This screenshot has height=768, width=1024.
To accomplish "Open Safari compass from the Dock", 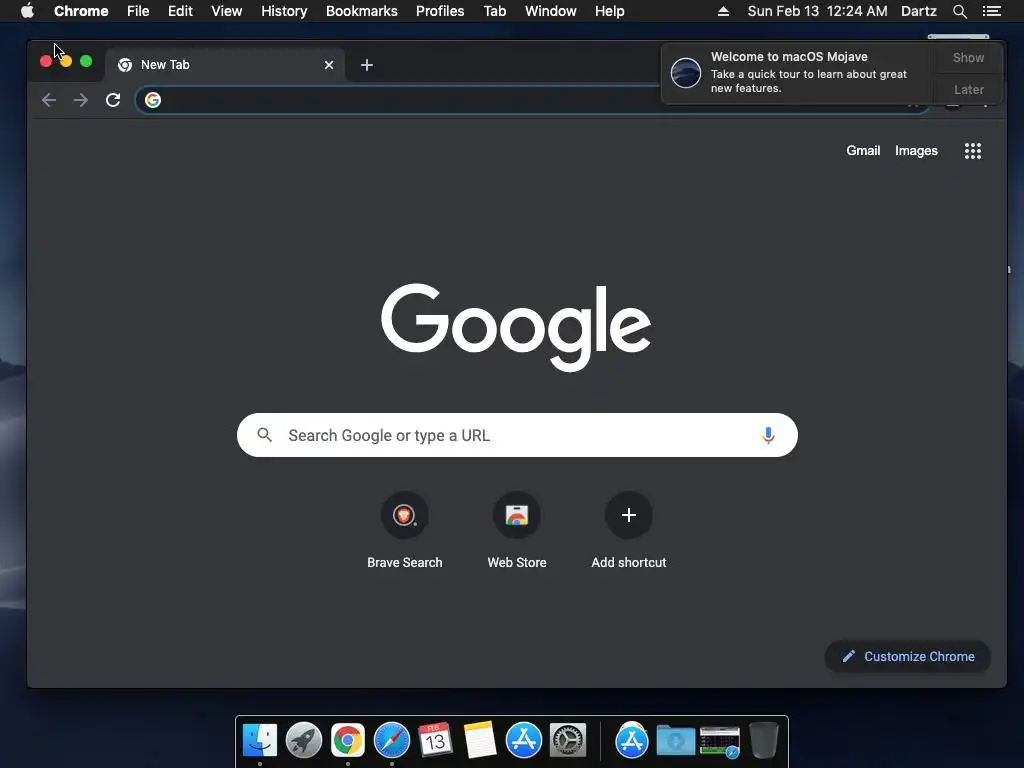I will coord(392,740).
